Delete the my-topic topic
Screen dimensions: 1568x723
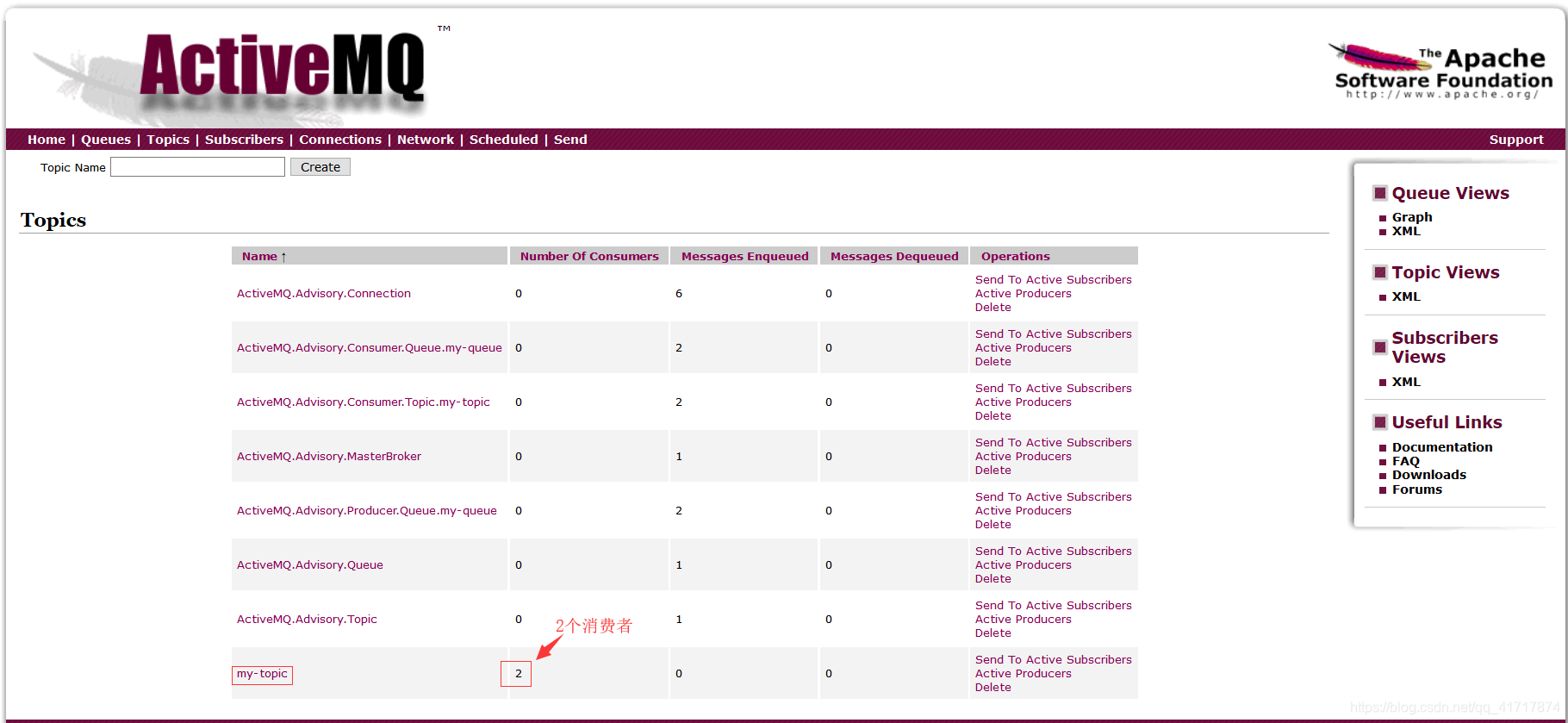tap(993, 688)
